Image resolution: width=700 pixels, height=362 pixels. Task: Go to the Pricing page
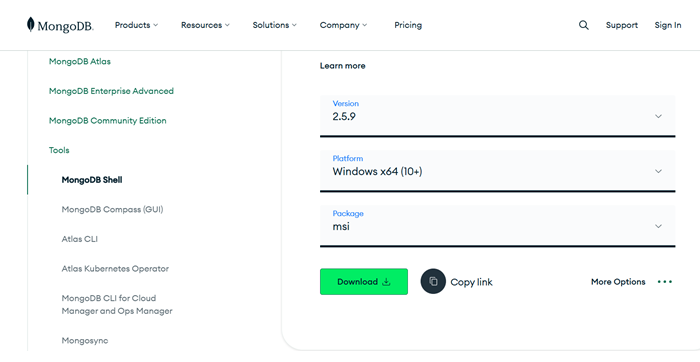click(x=408, y=25)
